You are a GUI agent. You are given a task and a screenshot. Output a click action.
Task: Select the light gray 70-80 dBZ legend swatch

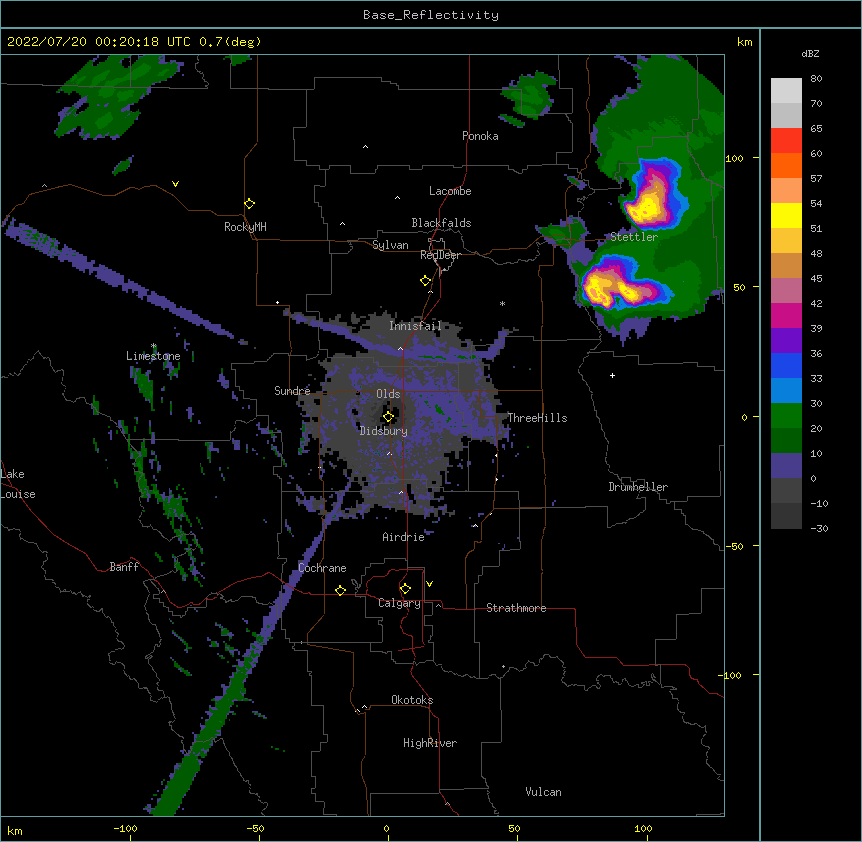(x=786, y=91)
